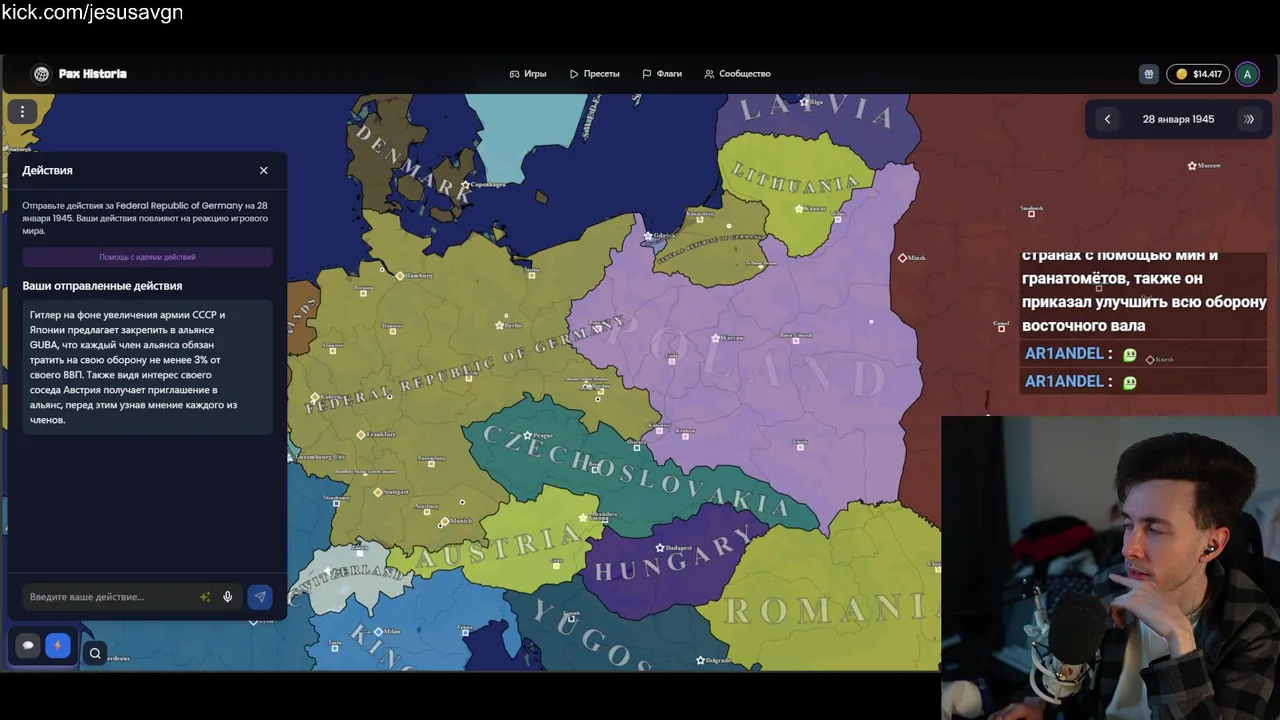Viewport: 1280px width, 720px height.
Task: Open the $14.417 coin balance
Action: pos(1198,74)
